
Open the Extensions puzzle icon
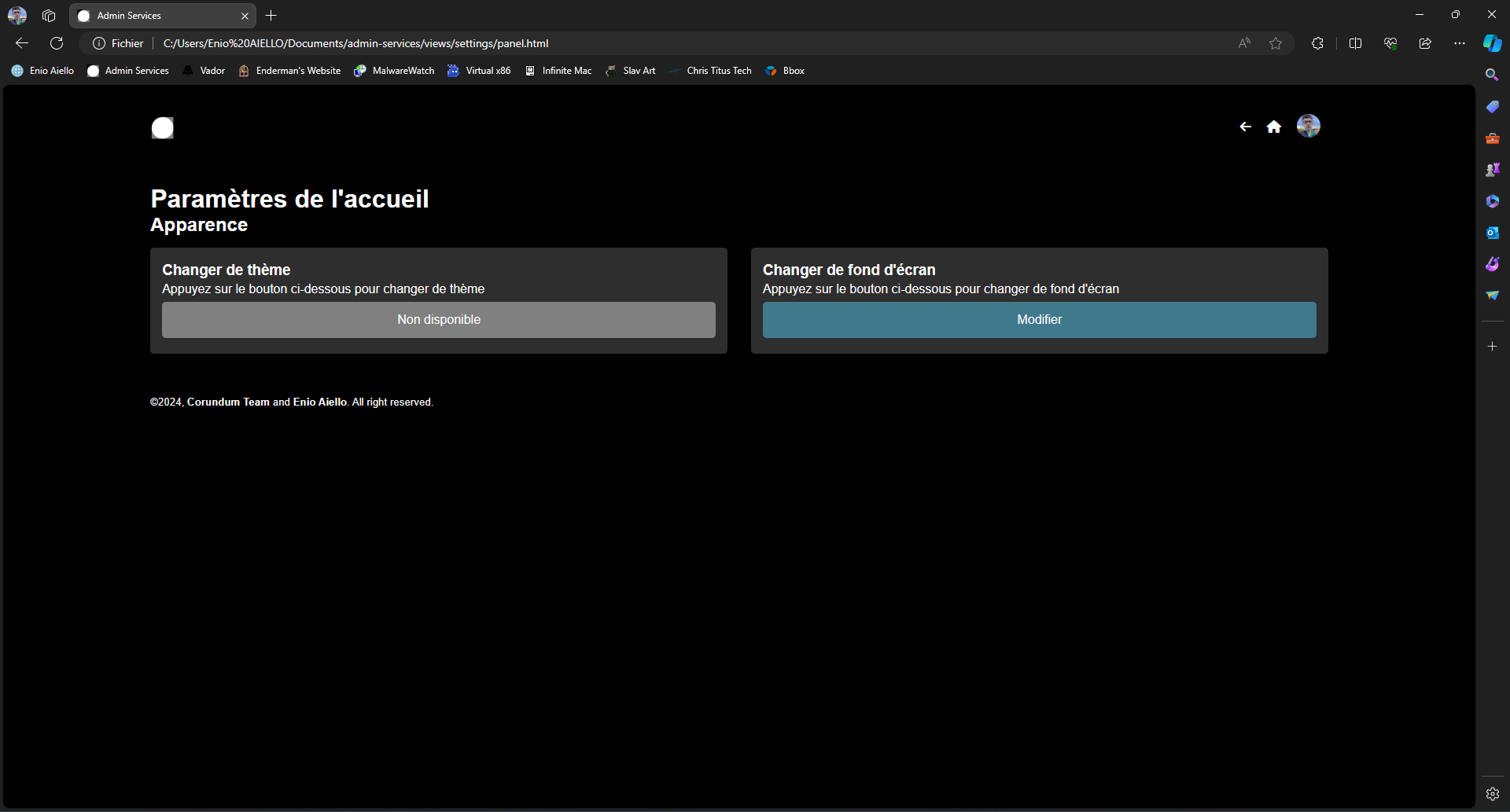tap(1318, 43)
